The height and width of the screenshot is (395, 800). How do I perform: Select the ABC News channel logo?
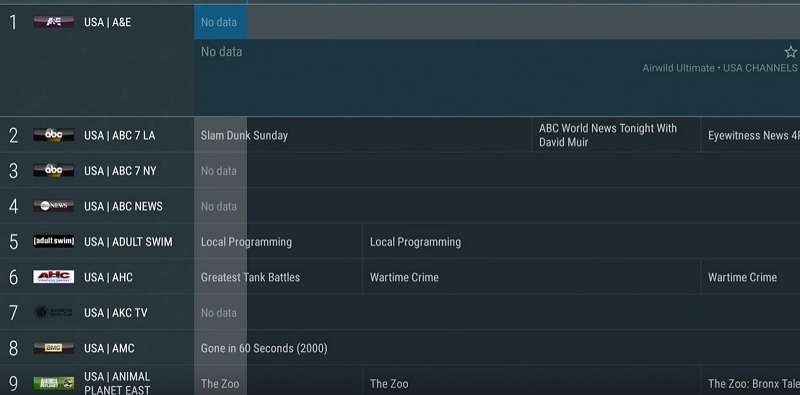point(54,206)
